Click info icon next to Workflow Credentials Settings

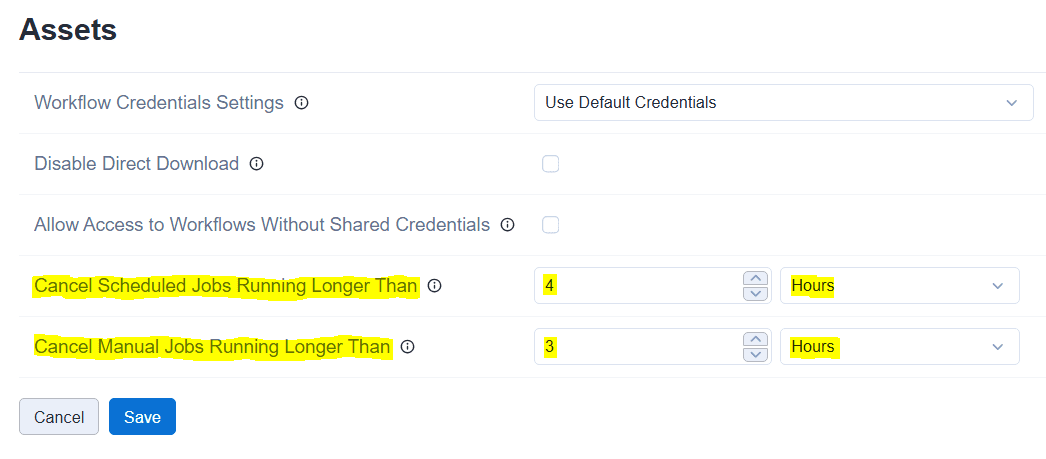(301, 103)
